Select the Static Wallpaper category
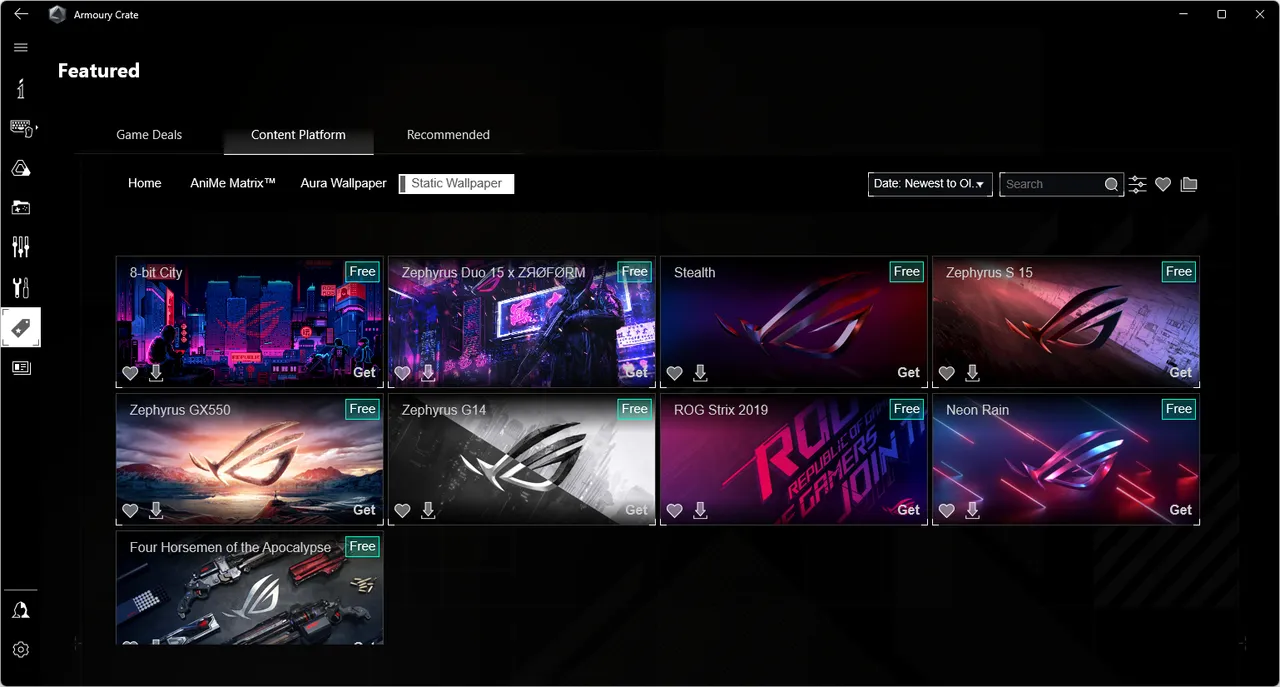The width and height of the screenshot is (1280, 687). pos(456,184)
